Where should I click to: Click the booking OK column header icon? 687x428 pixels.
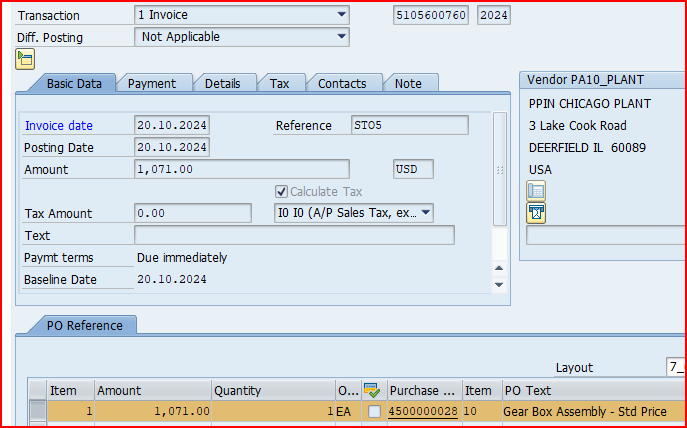coord(373,391)
